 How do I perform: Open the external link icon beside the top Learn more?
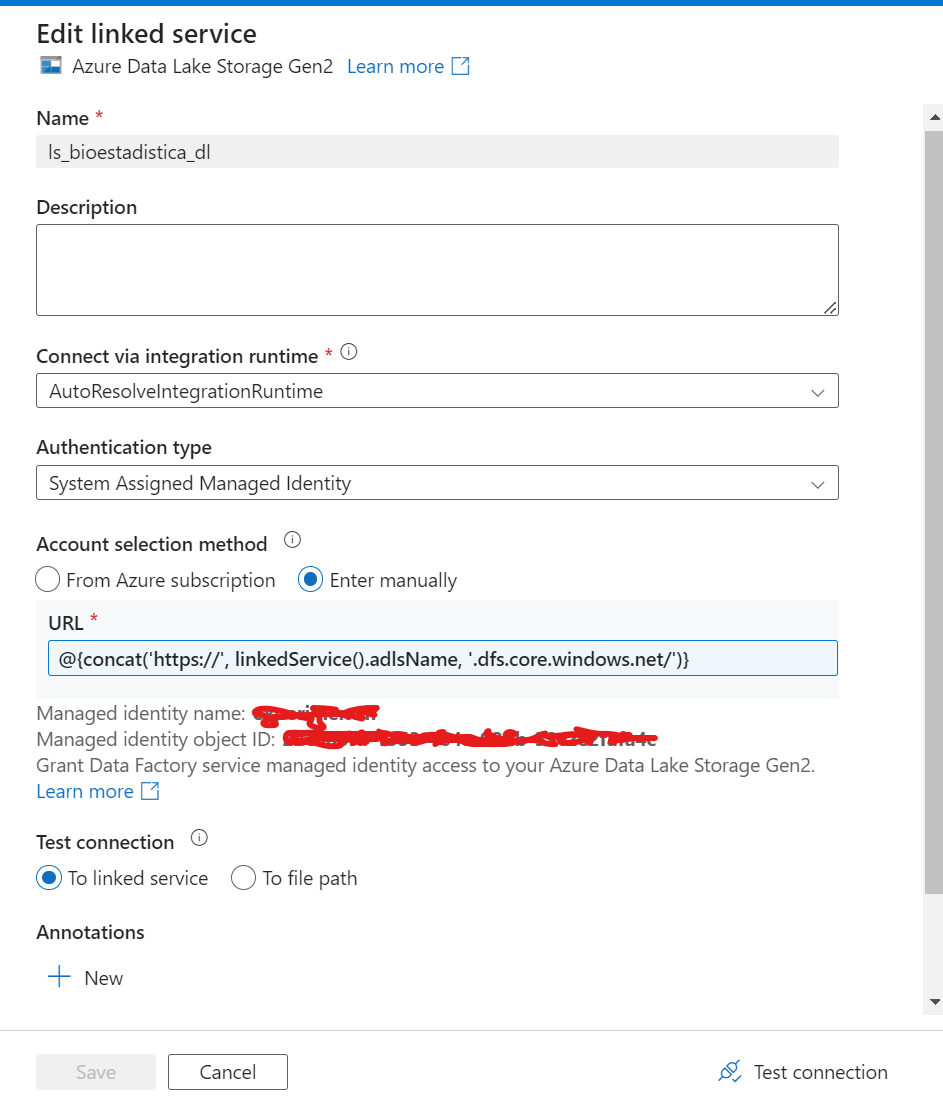click(x=460, y=66)
